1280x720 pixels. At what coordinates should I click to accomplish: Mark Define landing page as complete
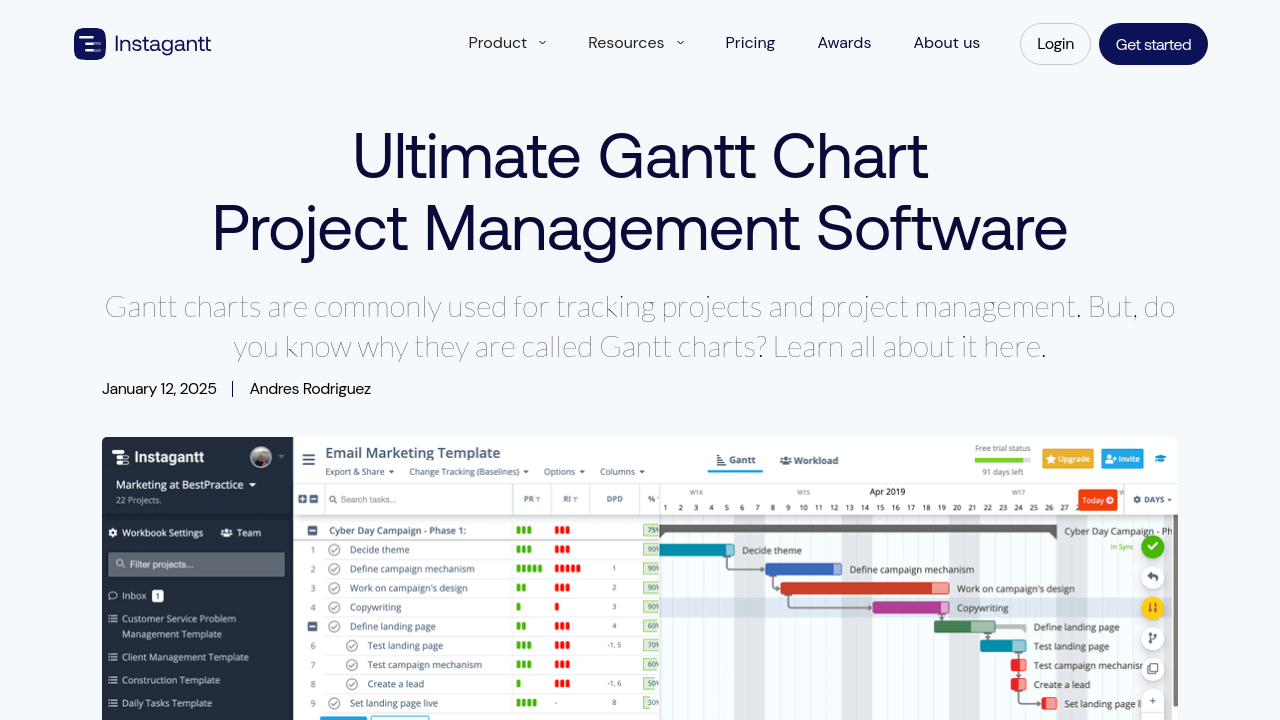(x=334, y=626)
